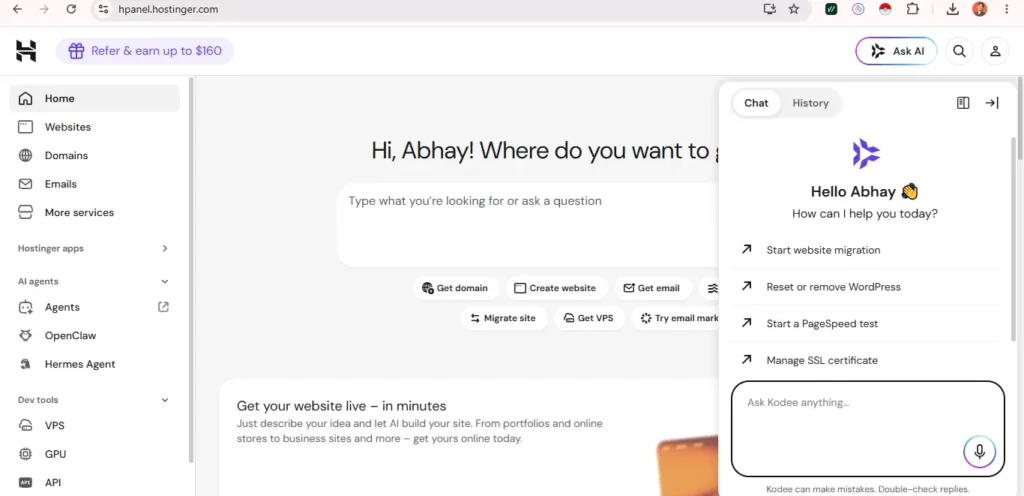
Task: Click the Hostinger logo icon
Action: [x=26, y=51]
